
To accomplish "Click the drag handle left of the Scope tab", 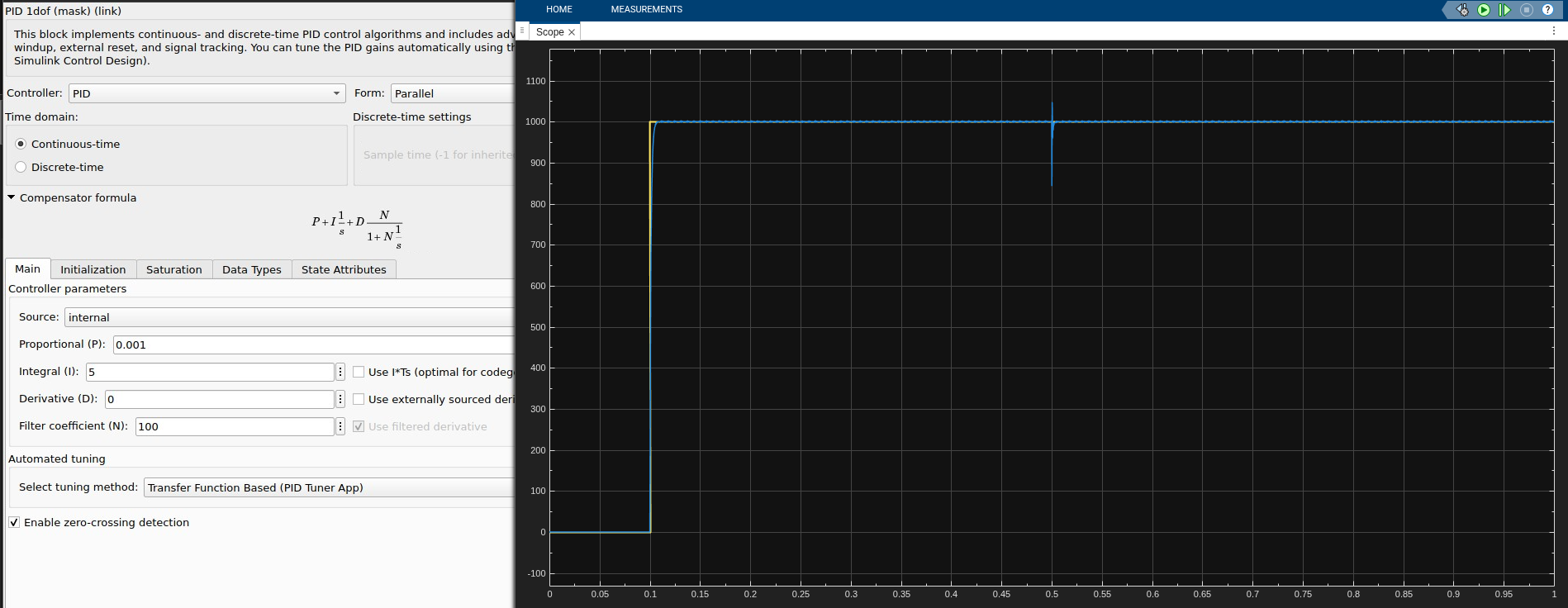I will (x=522, y=31).
